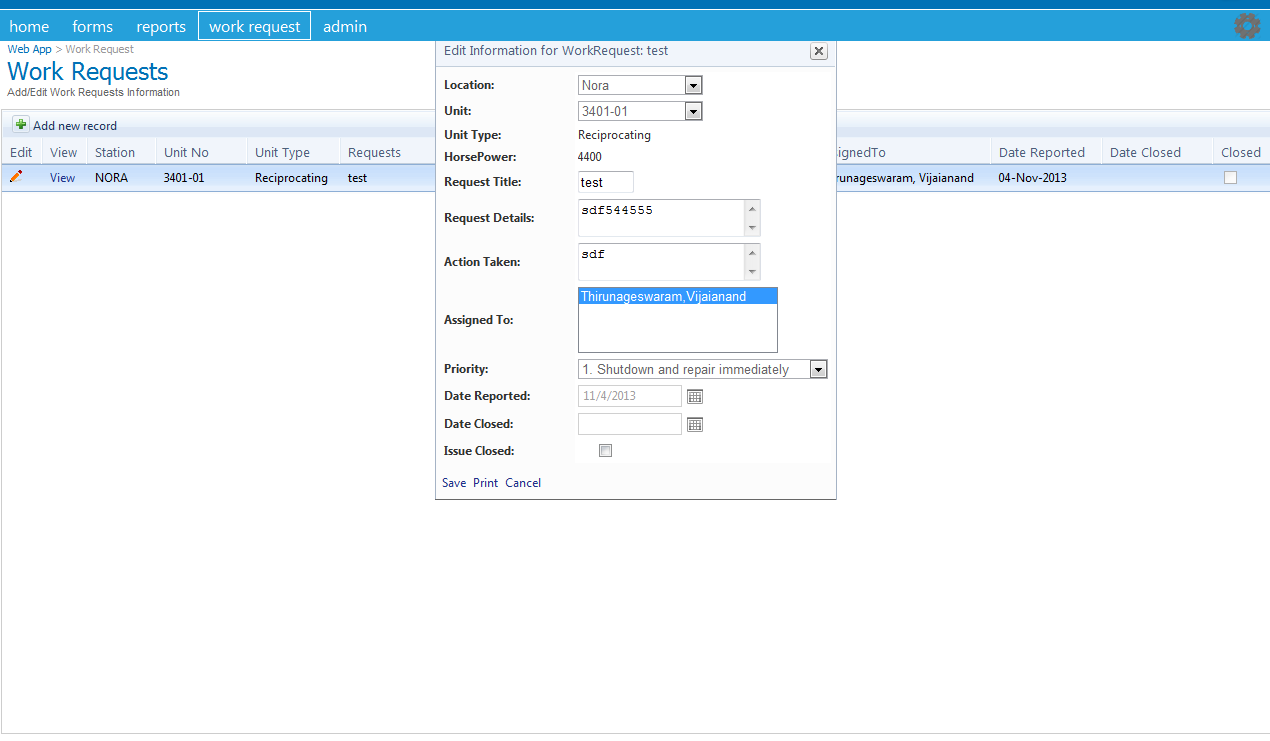1270x741 pixels.
Task: Sort by the Station column header
Action: [115, 152]
